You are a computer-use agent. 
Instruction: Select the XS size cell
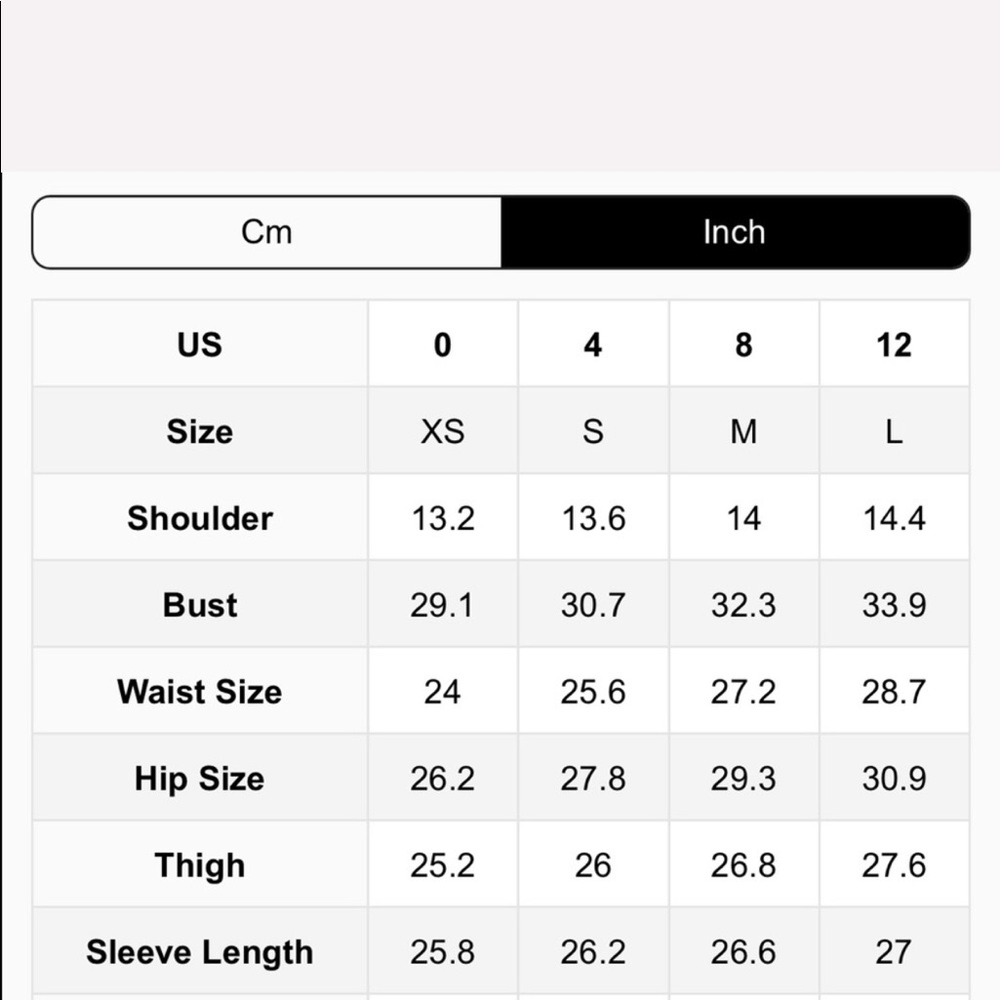pyautogui.click(x=442, y=431)
